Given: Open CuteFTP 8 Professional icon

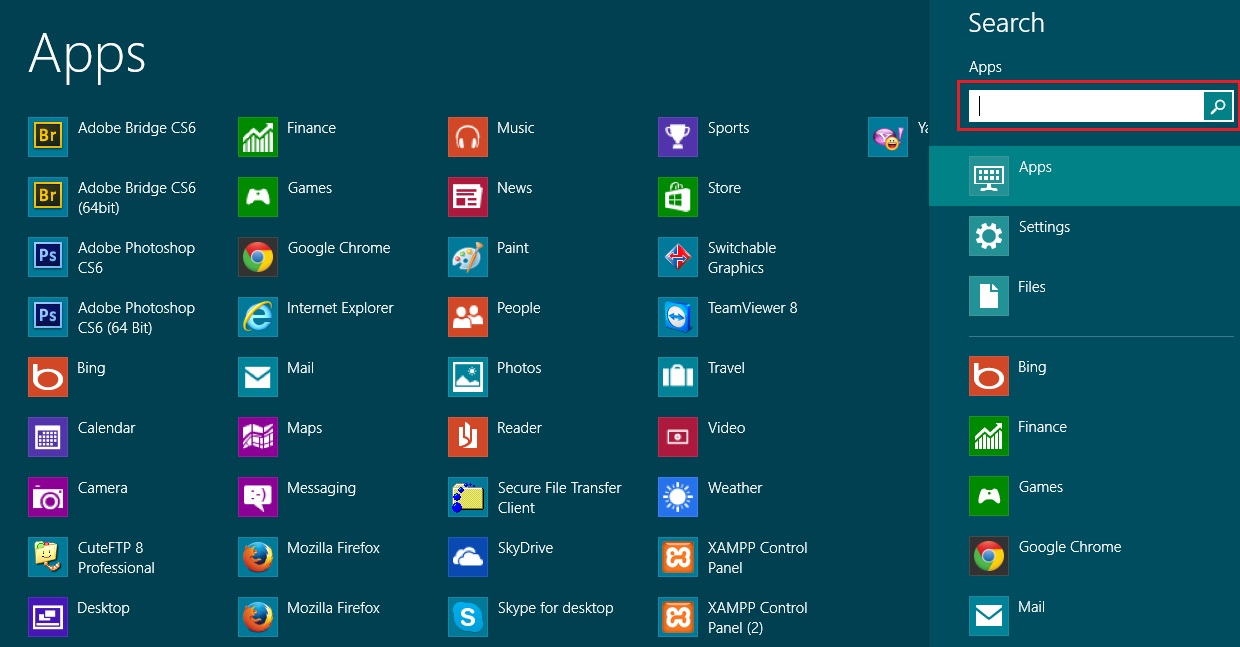Looking at the screenshot, I should click(48, 557).
